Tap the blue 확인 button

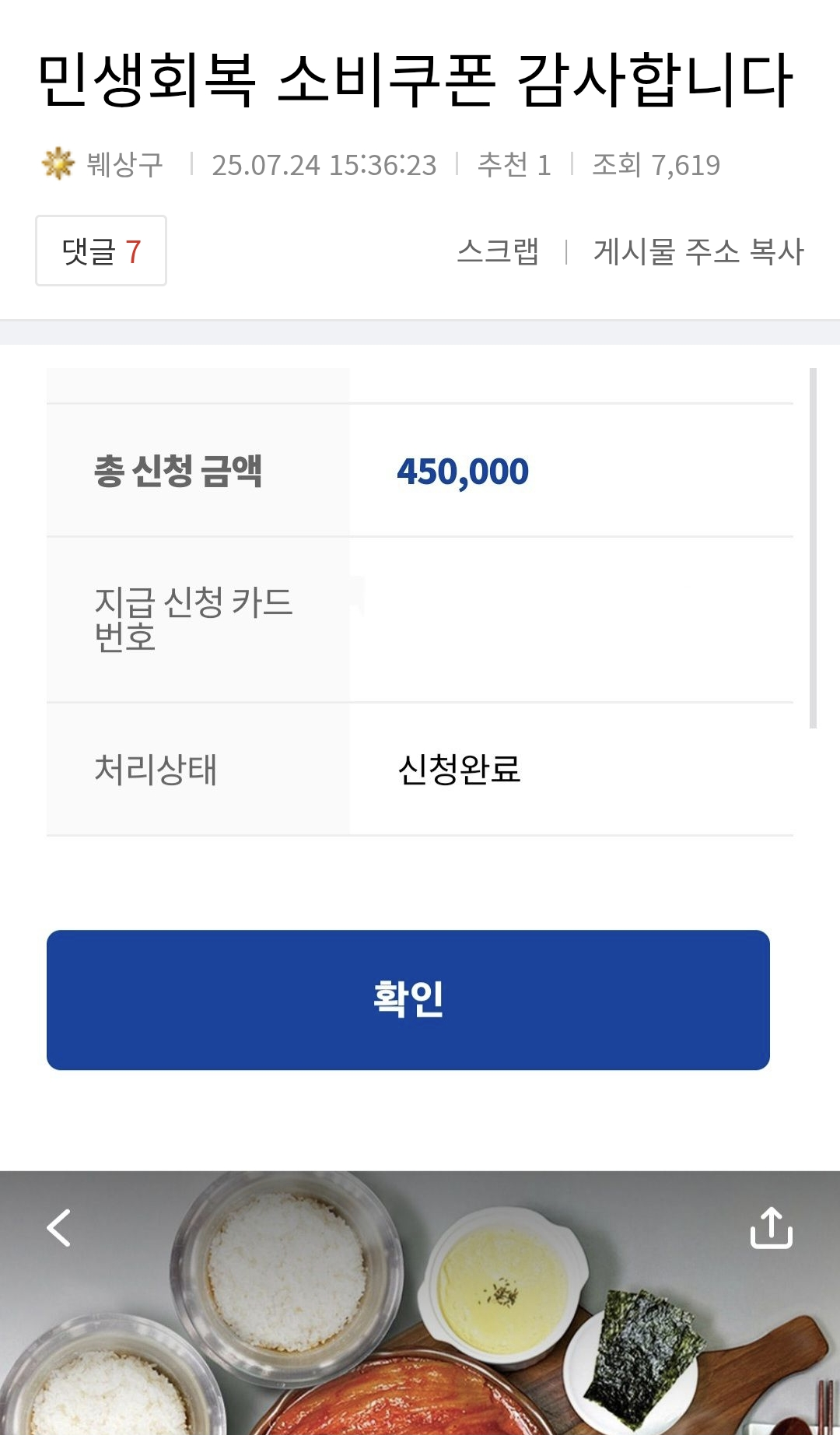click(408, 999)
